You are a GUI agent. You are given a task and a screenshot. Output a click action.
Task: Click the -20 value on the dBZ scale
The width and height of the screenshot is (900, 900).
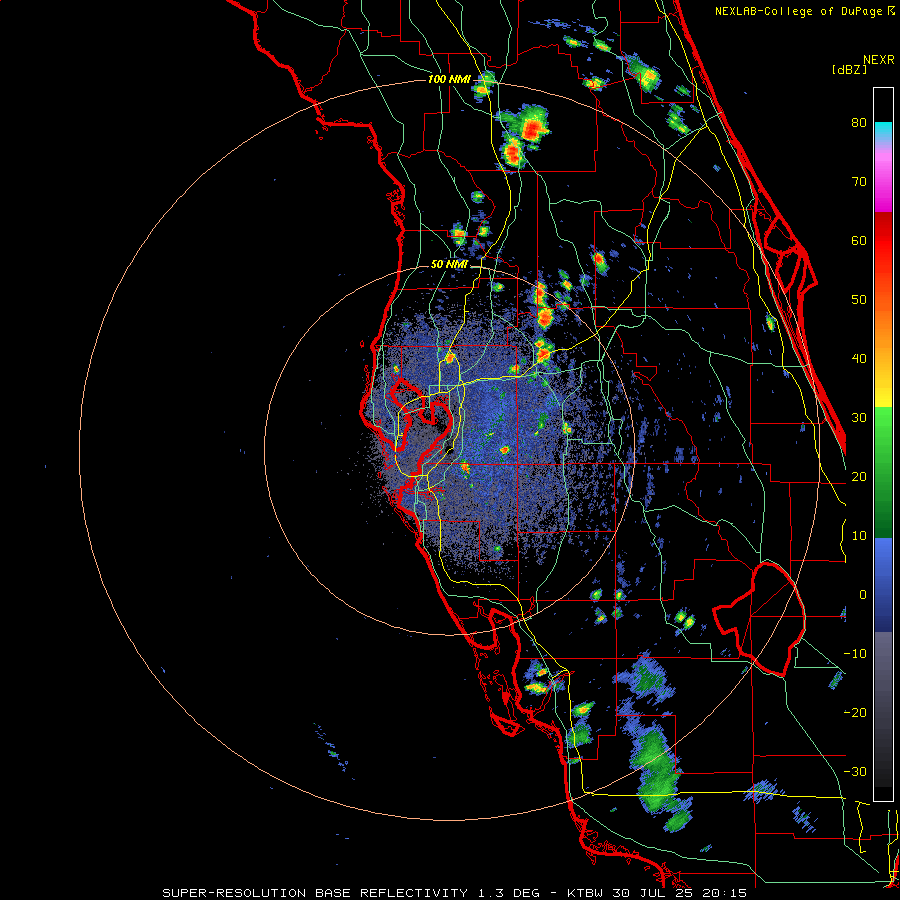855,712
